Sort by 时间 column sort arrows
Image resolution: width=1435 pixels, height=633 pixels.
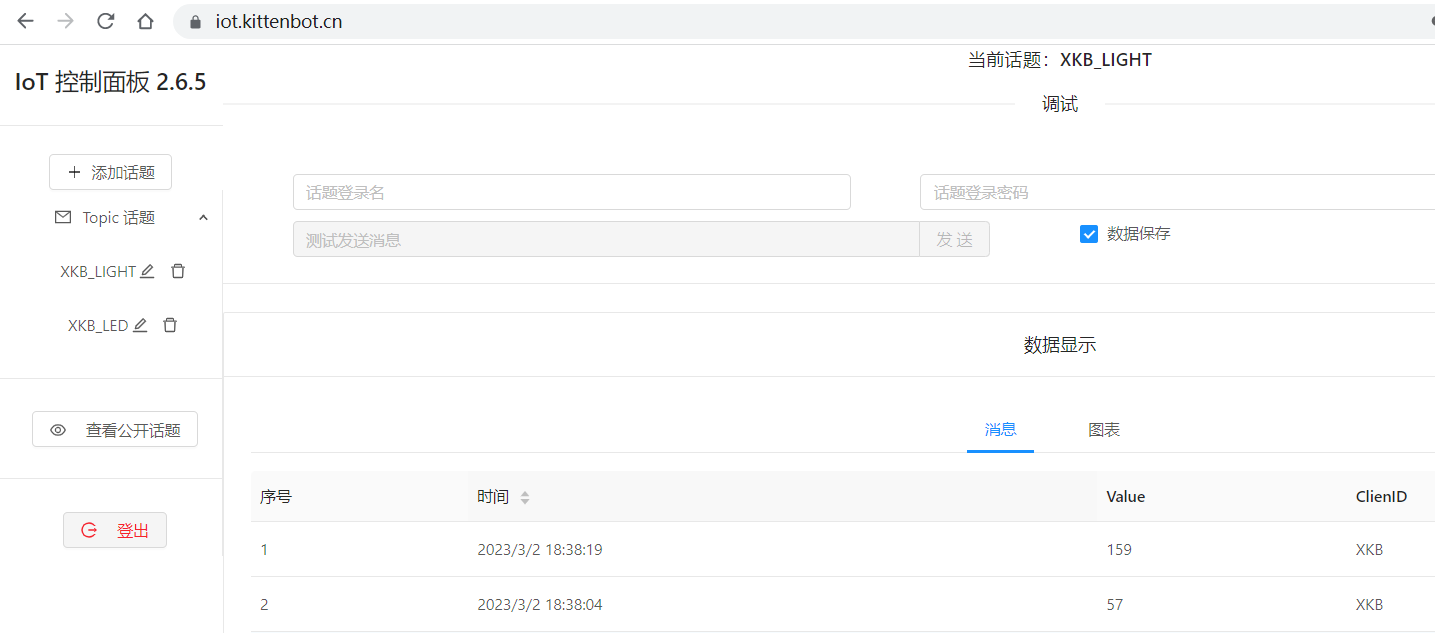tap(525, 497)
